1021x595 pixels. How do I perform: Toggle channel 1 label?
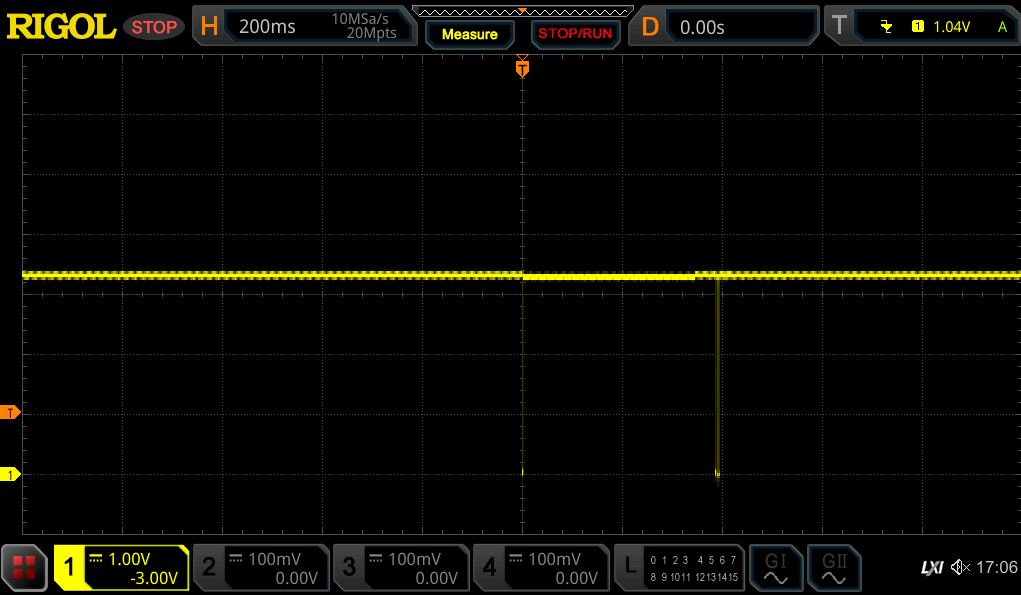[69, 567]
